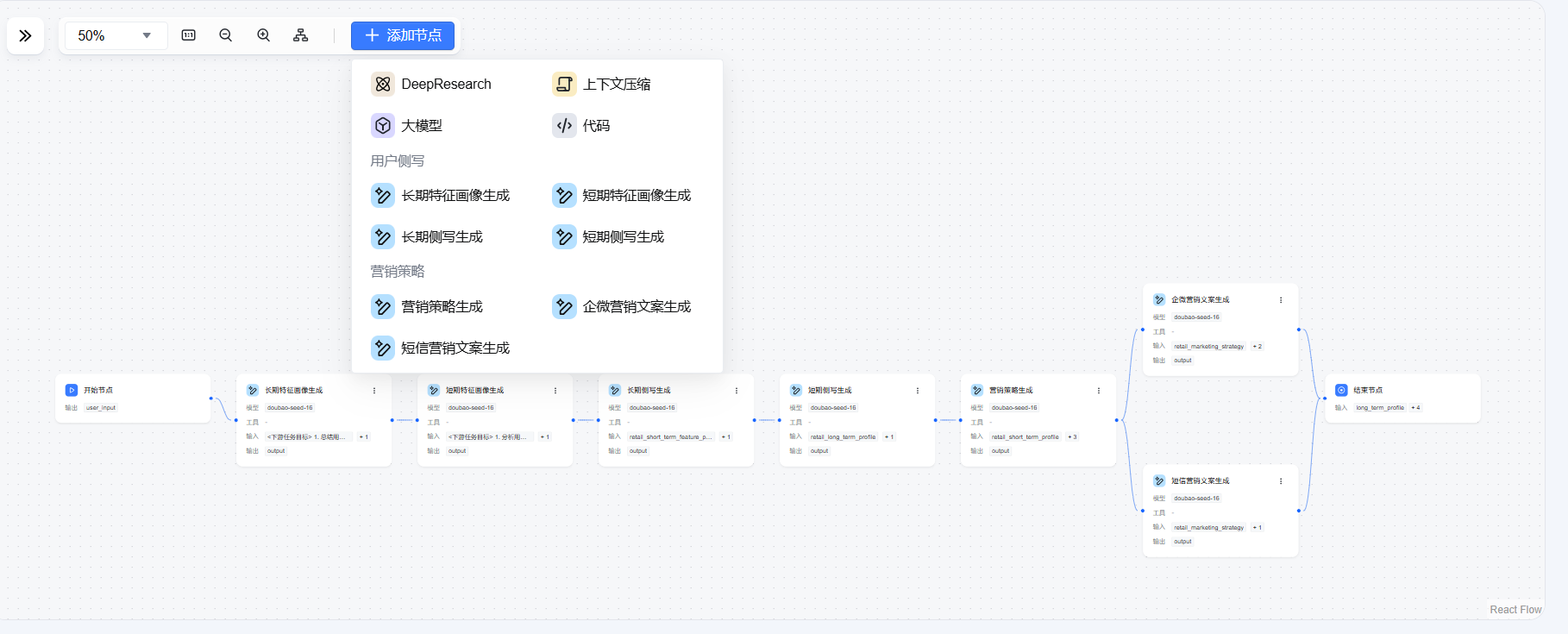Click doubao-seed-16 tag in 企微营销文案生成 node
This screenshot has height=634, width=1568.
1196,317
